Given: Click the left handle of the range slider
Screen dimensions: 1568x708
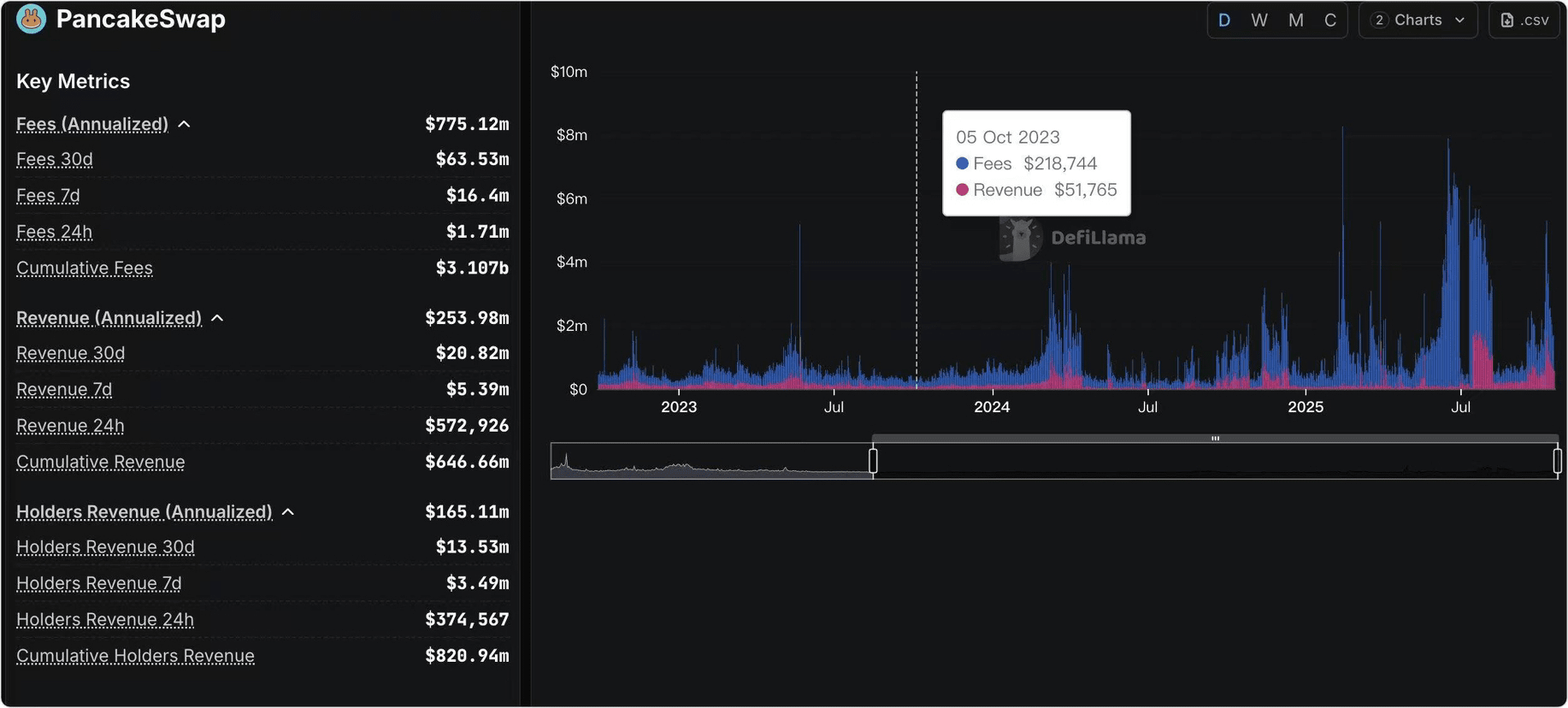Looking at the screenshot, I should click(x=873, y=461).
